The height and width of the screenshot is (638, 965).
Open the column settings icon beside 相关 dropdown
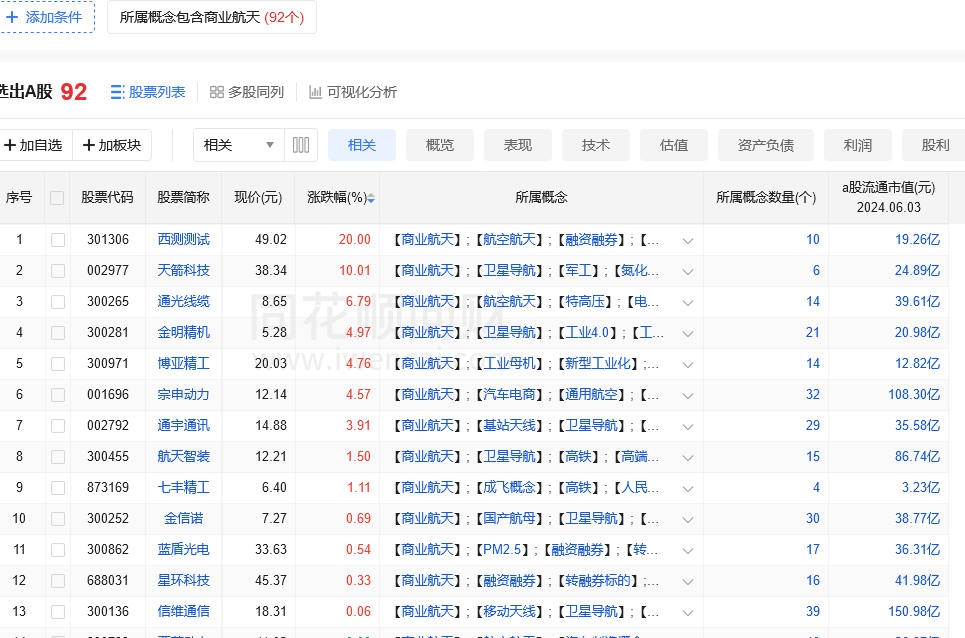[x=301, y=145]
